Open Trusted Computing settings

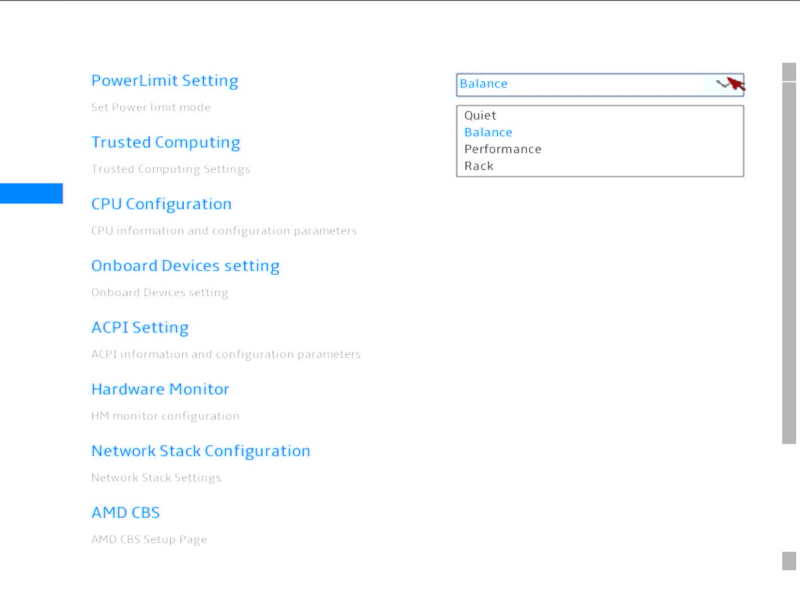pyautogui.click(x=165, y=143)
